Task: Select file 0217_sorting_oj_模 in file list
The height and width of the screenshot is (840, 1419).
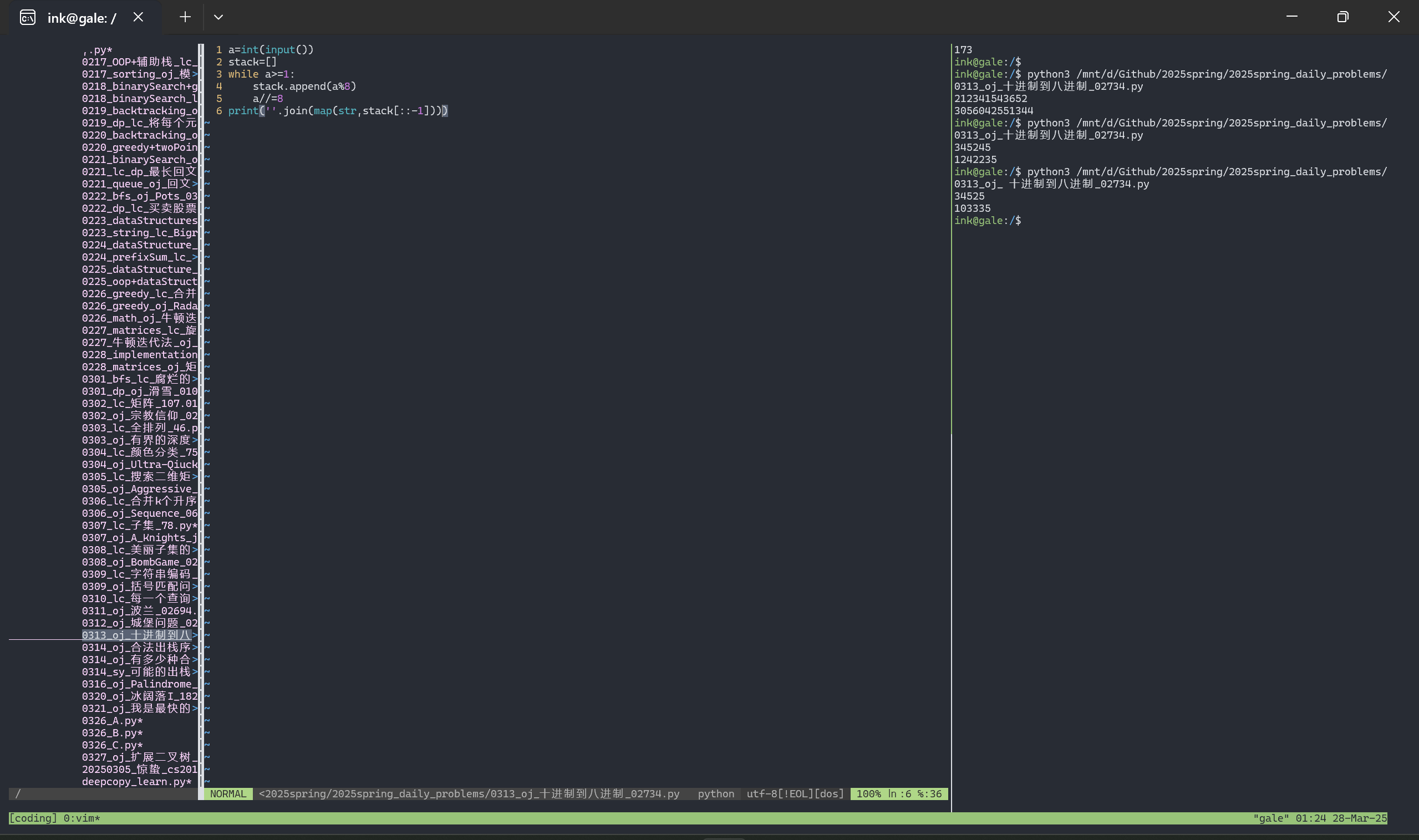Action: (140, 74)
